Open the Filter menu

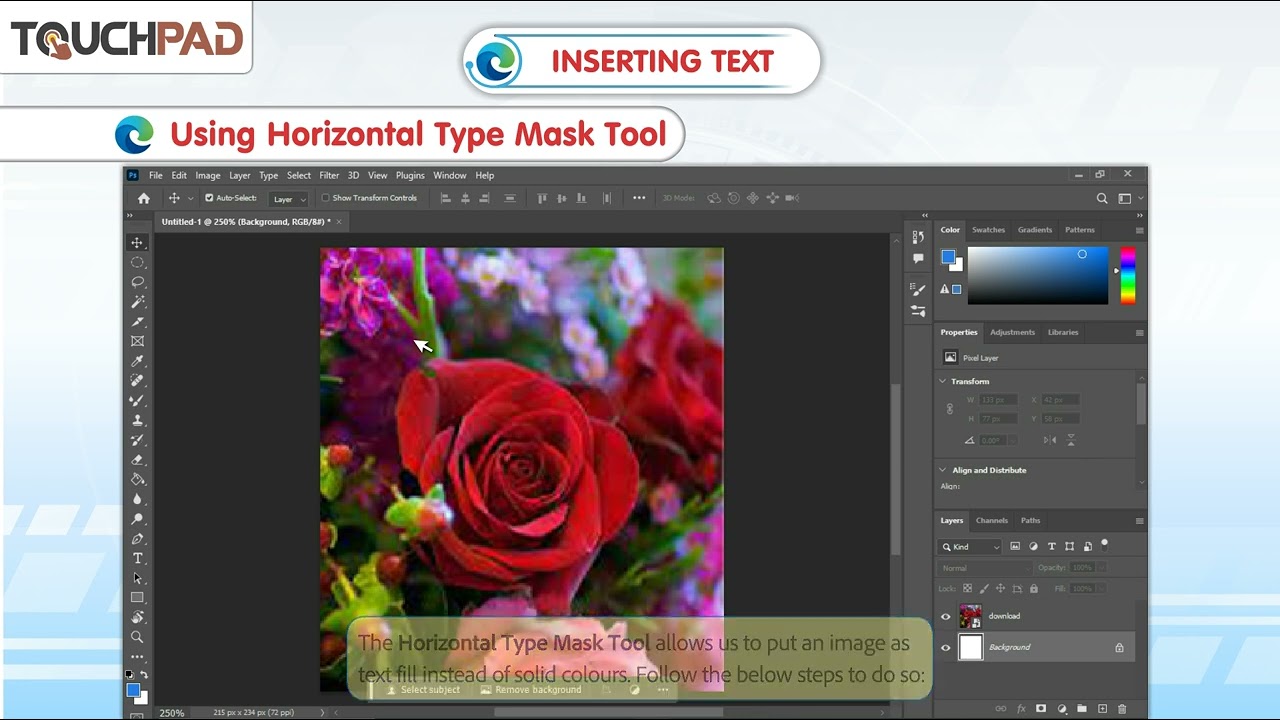(x=329, y=175)
